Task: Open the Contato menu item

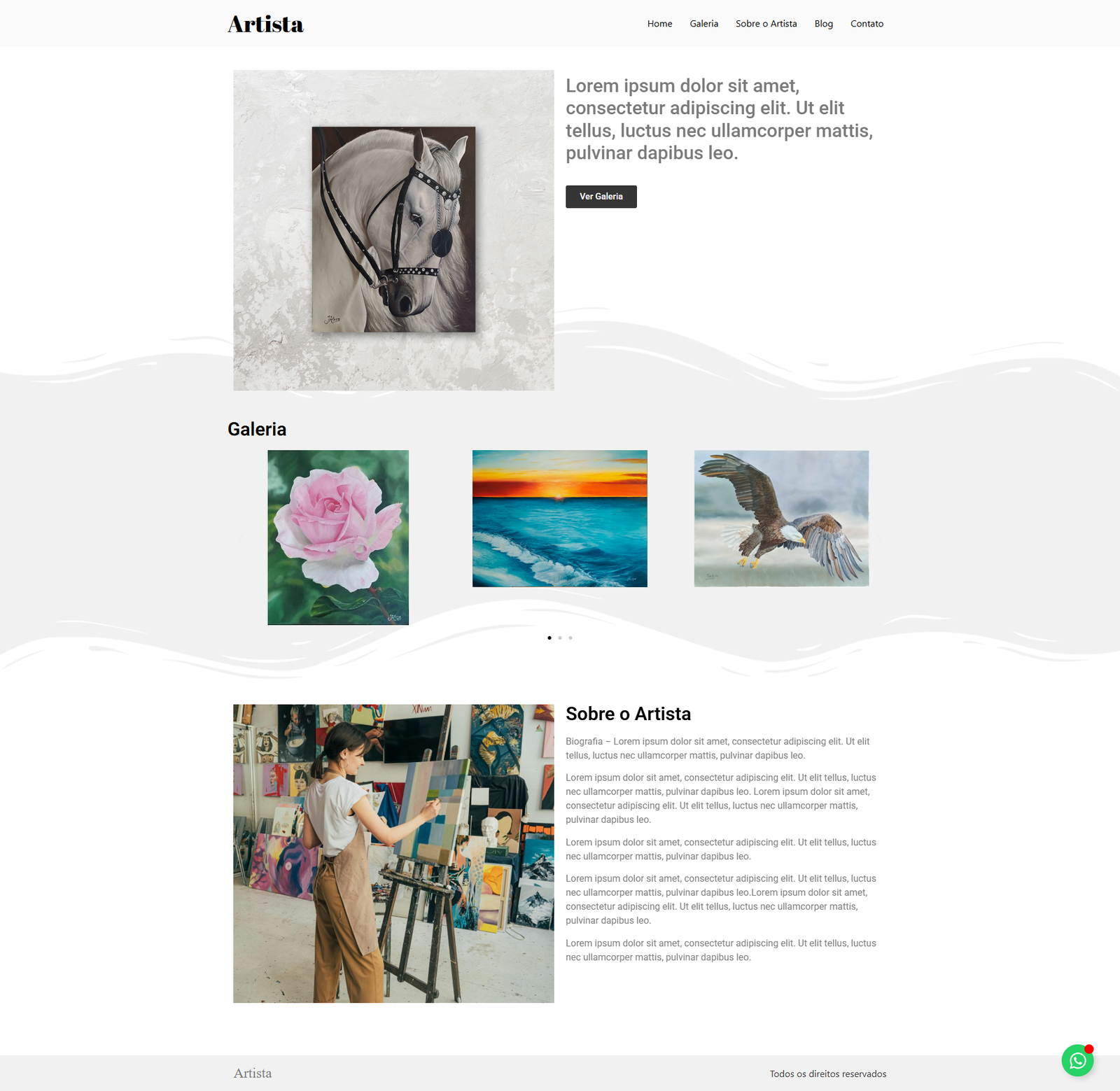Action: click(x=867, y=24)
